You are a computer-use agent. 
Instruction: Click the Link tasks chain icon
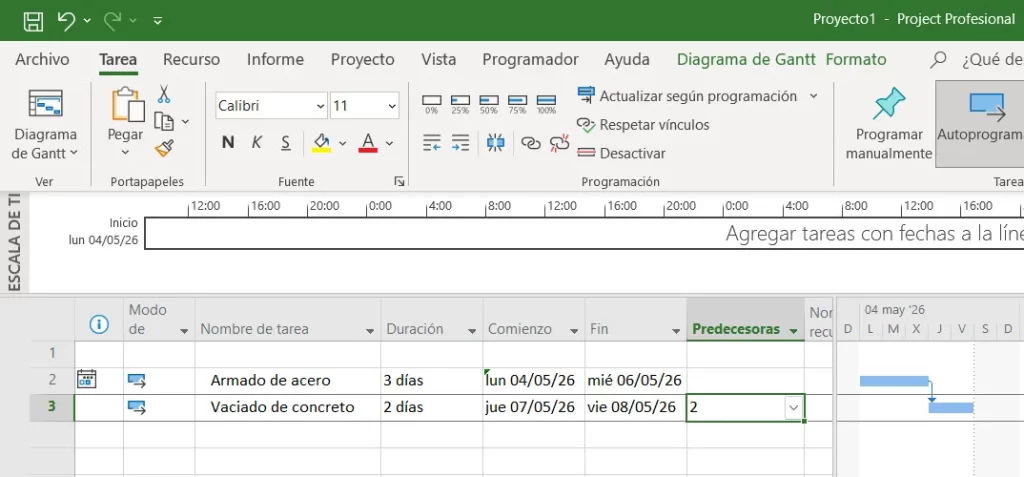pos(531,143)
